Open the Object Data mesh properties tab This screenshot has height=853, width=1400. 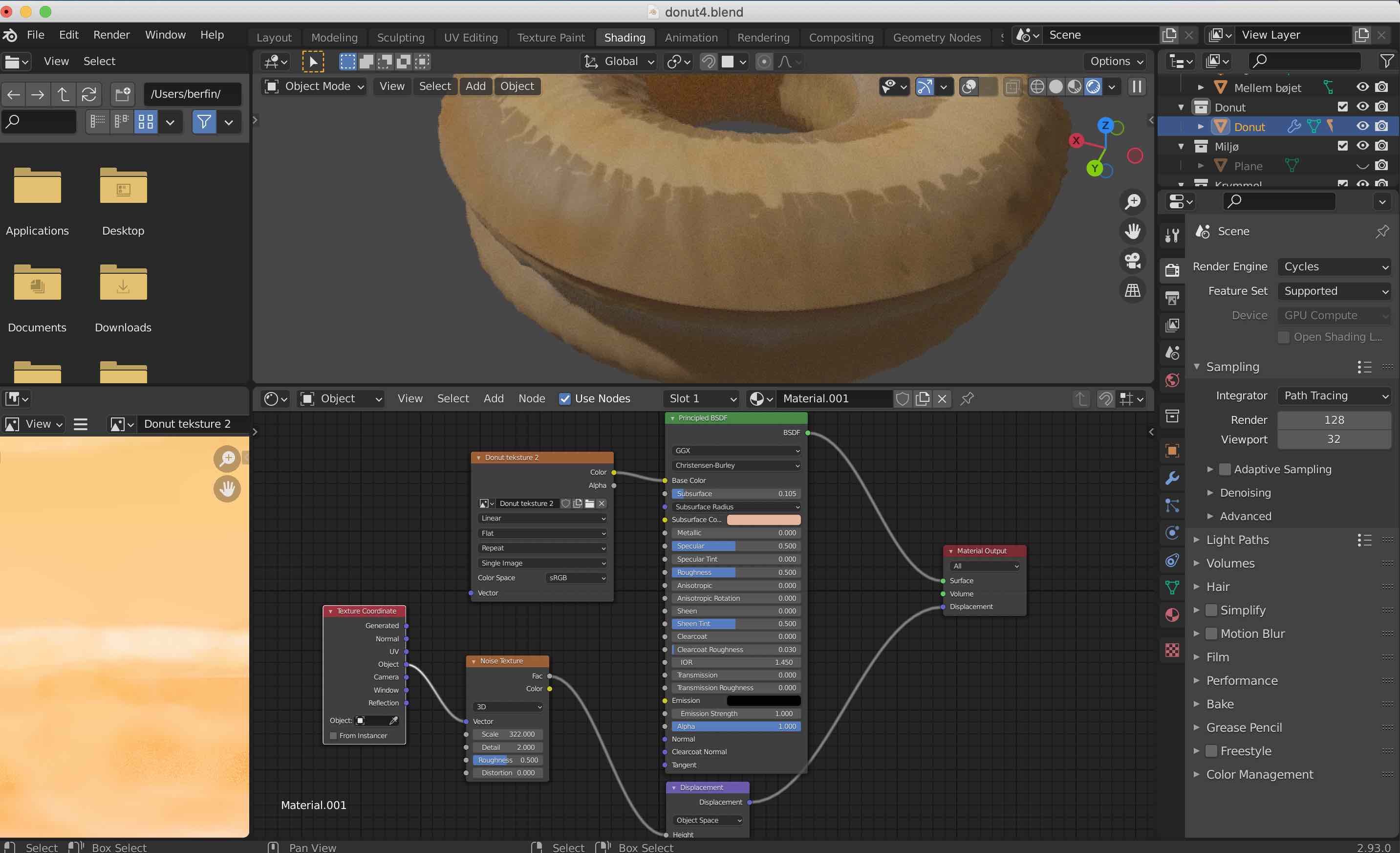pyautogui.click(x=1172, y=588)
